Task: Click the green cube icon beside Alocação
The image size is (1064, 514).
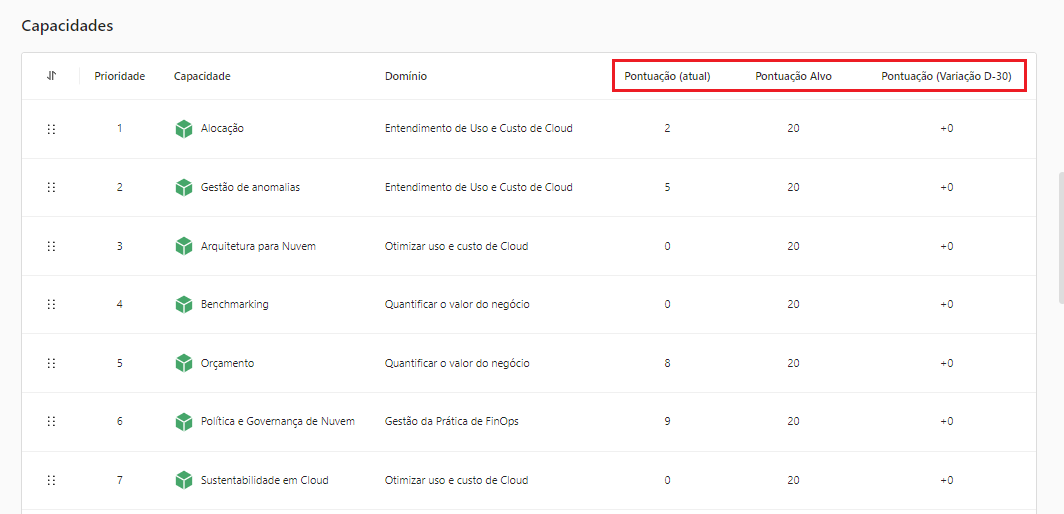Action: 183,129
